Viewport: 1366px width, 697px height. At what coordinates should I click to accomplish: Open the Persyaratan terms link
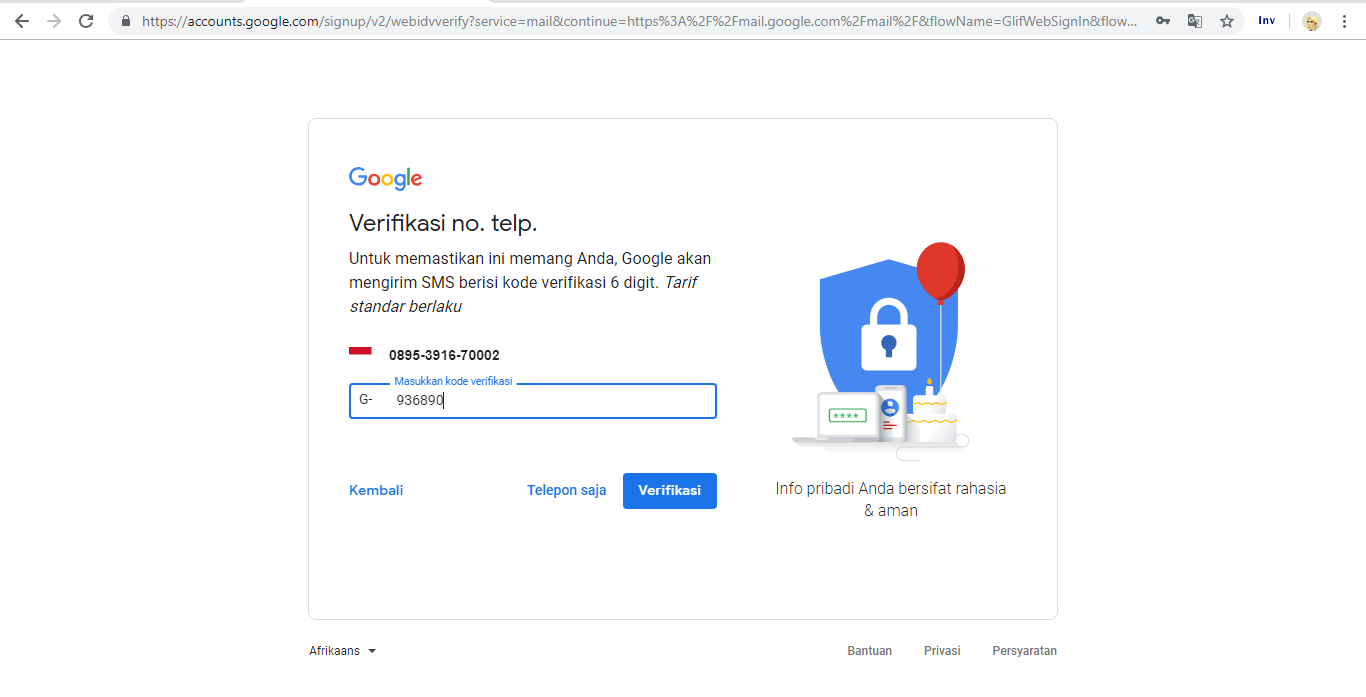point(1025,651)
